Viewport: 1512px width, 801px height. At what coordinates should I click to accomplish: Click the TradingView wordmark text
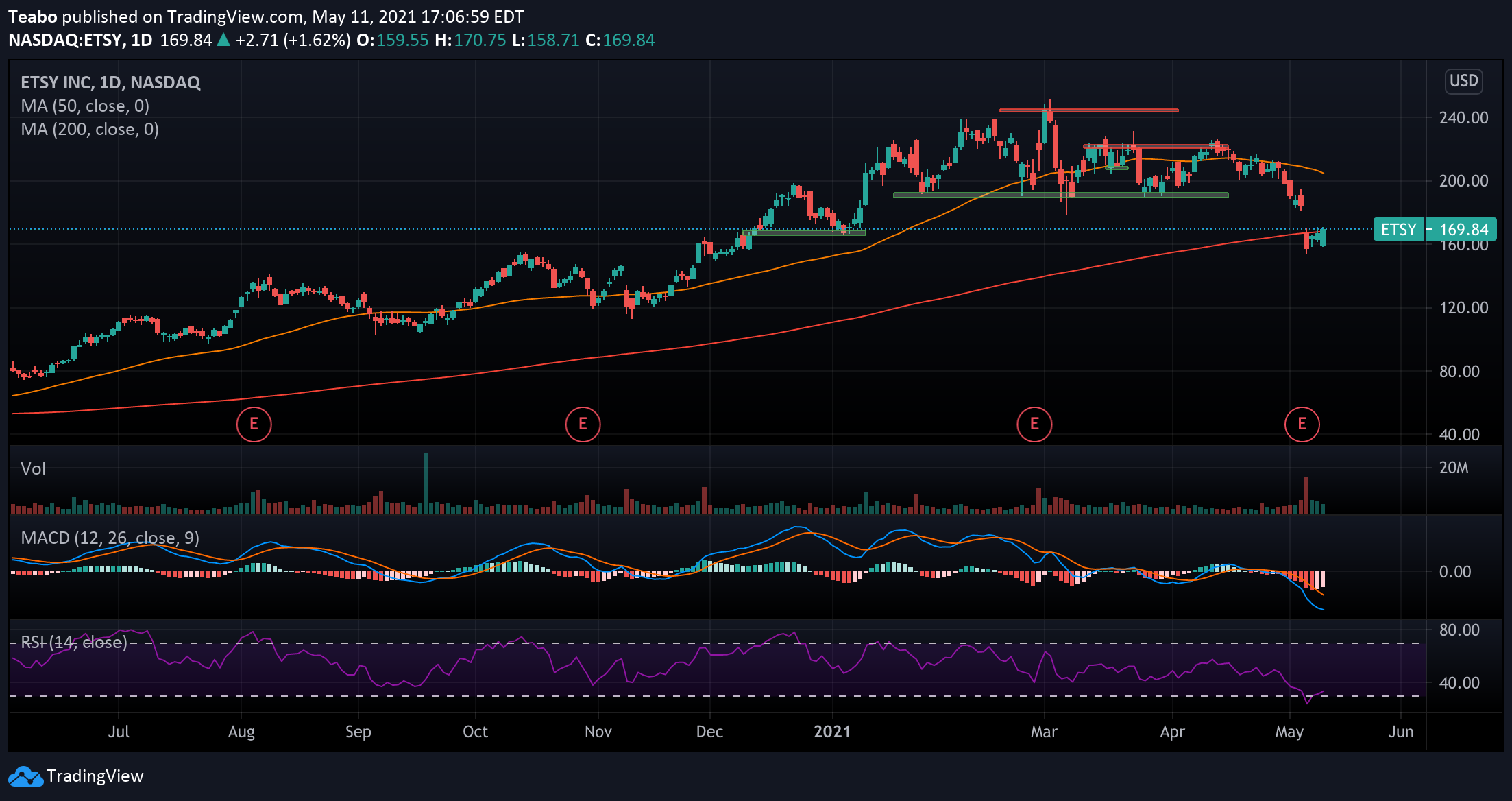click(x=95, y=776)
